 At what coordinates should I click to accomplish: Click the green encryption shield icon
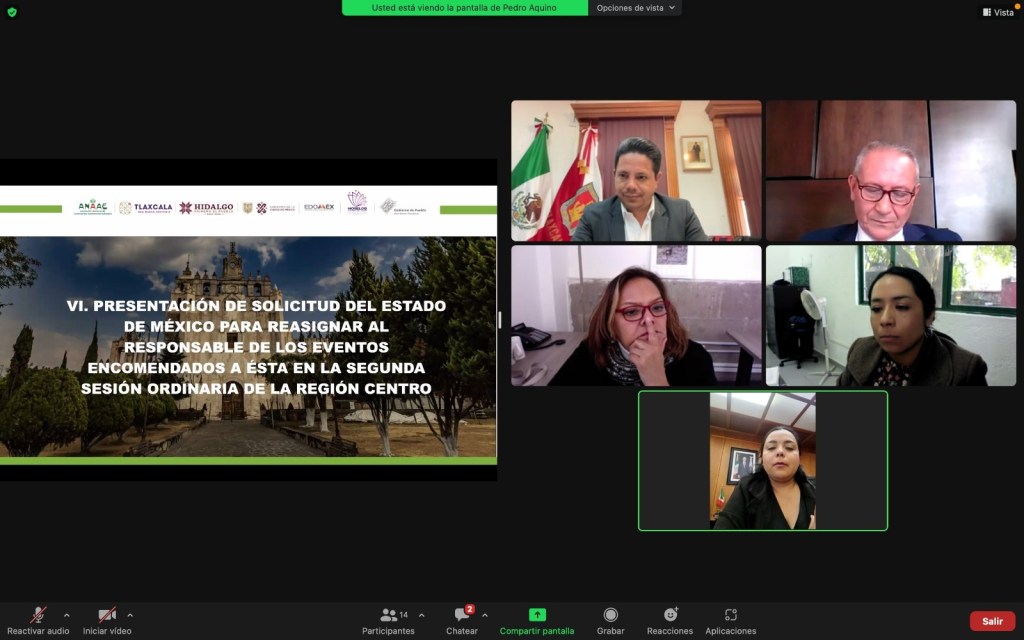pos(12,12)
